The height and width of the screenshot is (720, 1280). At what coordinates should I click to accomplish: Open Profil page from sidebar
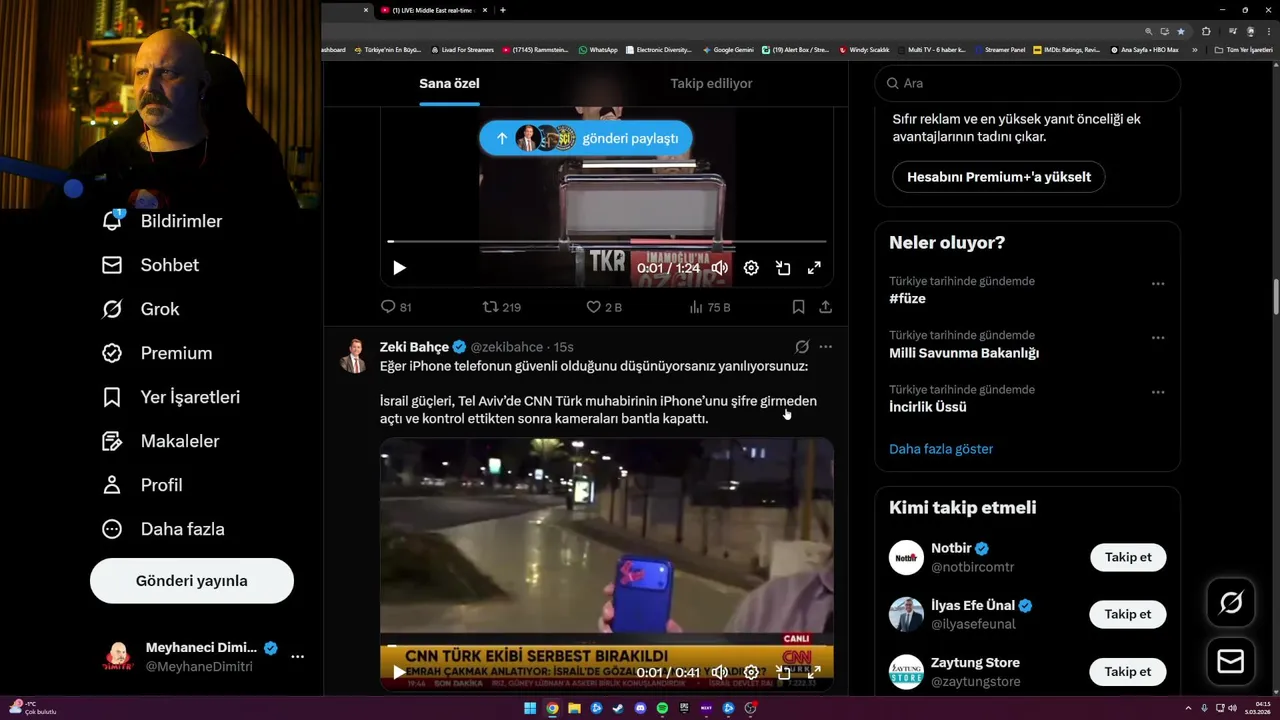[x=142, y=485]
